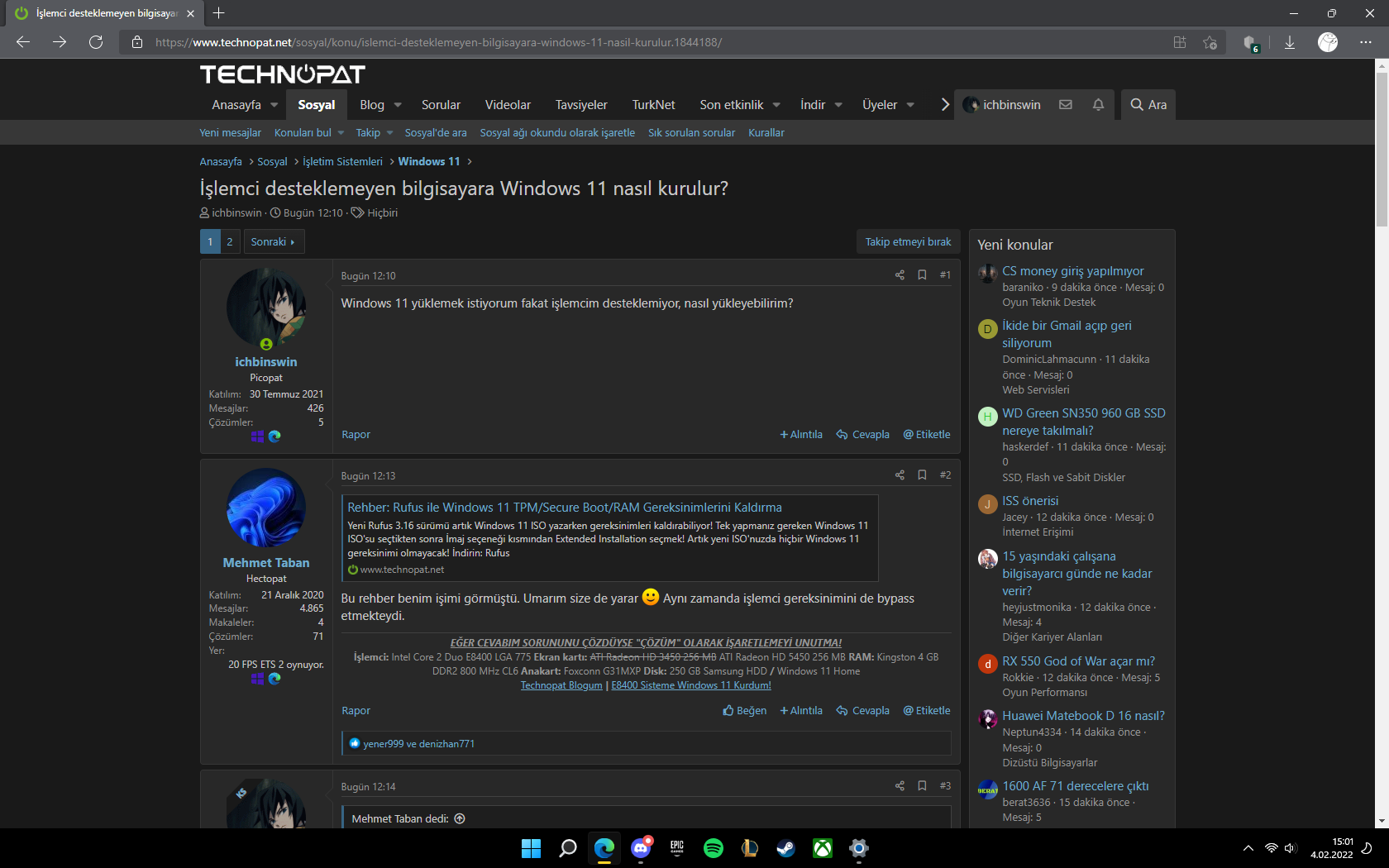
Task: Report post #1 via Rapor
Action: click(356, 434)
